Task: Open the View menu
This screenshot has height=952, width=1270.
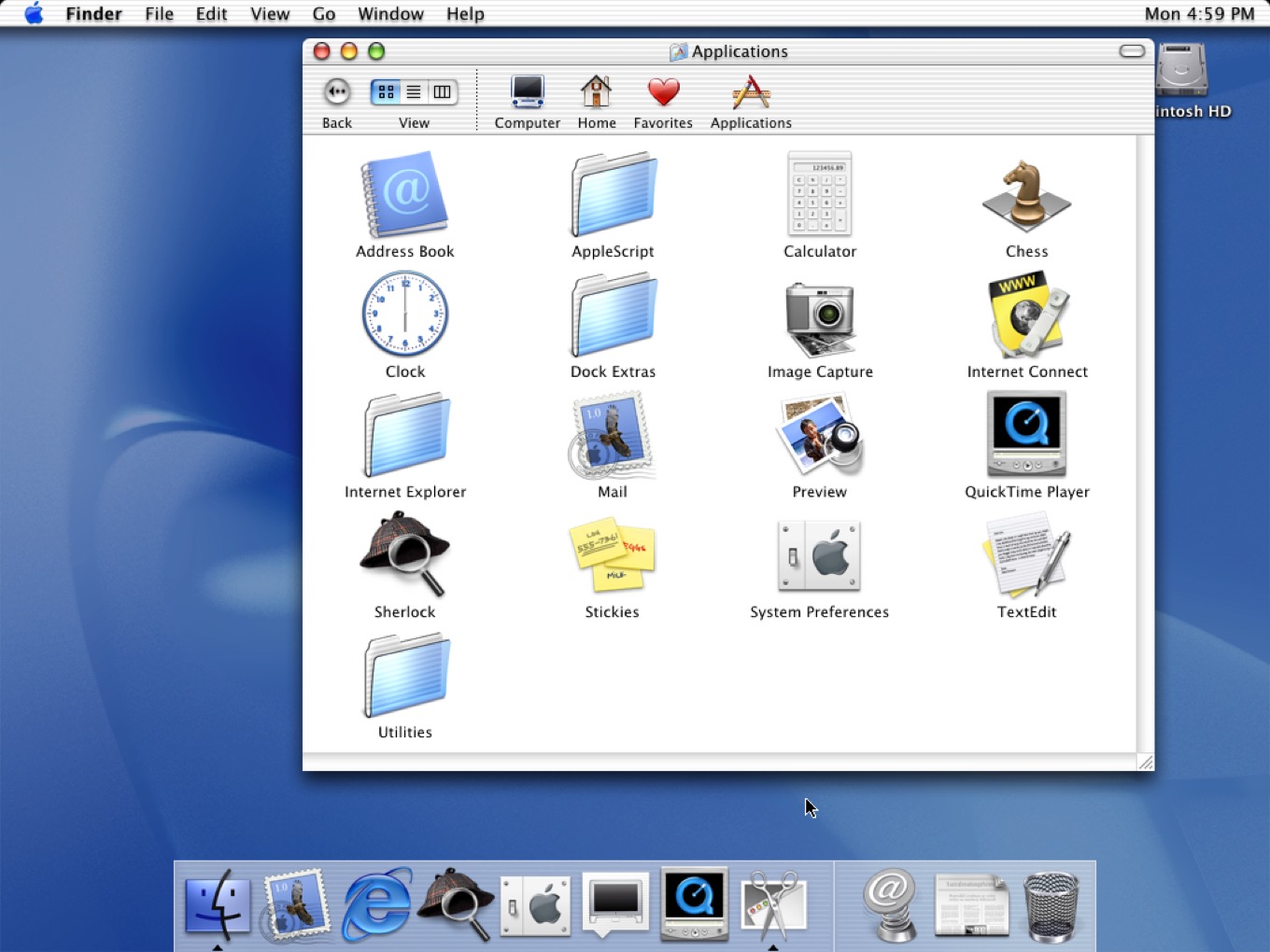Action: [269, 14]
